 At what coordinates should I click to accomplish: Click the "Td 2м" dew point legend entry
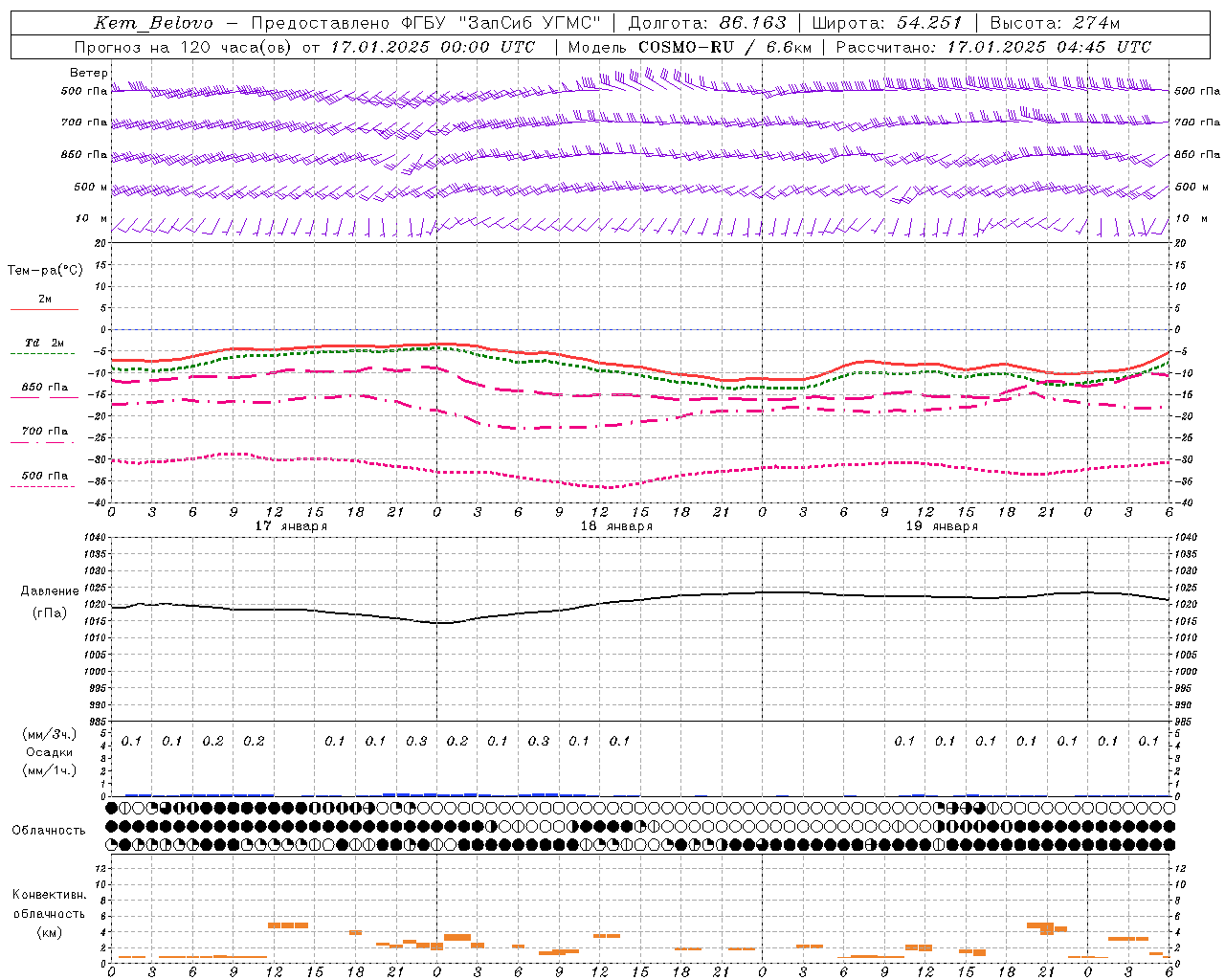coord(44,343)
